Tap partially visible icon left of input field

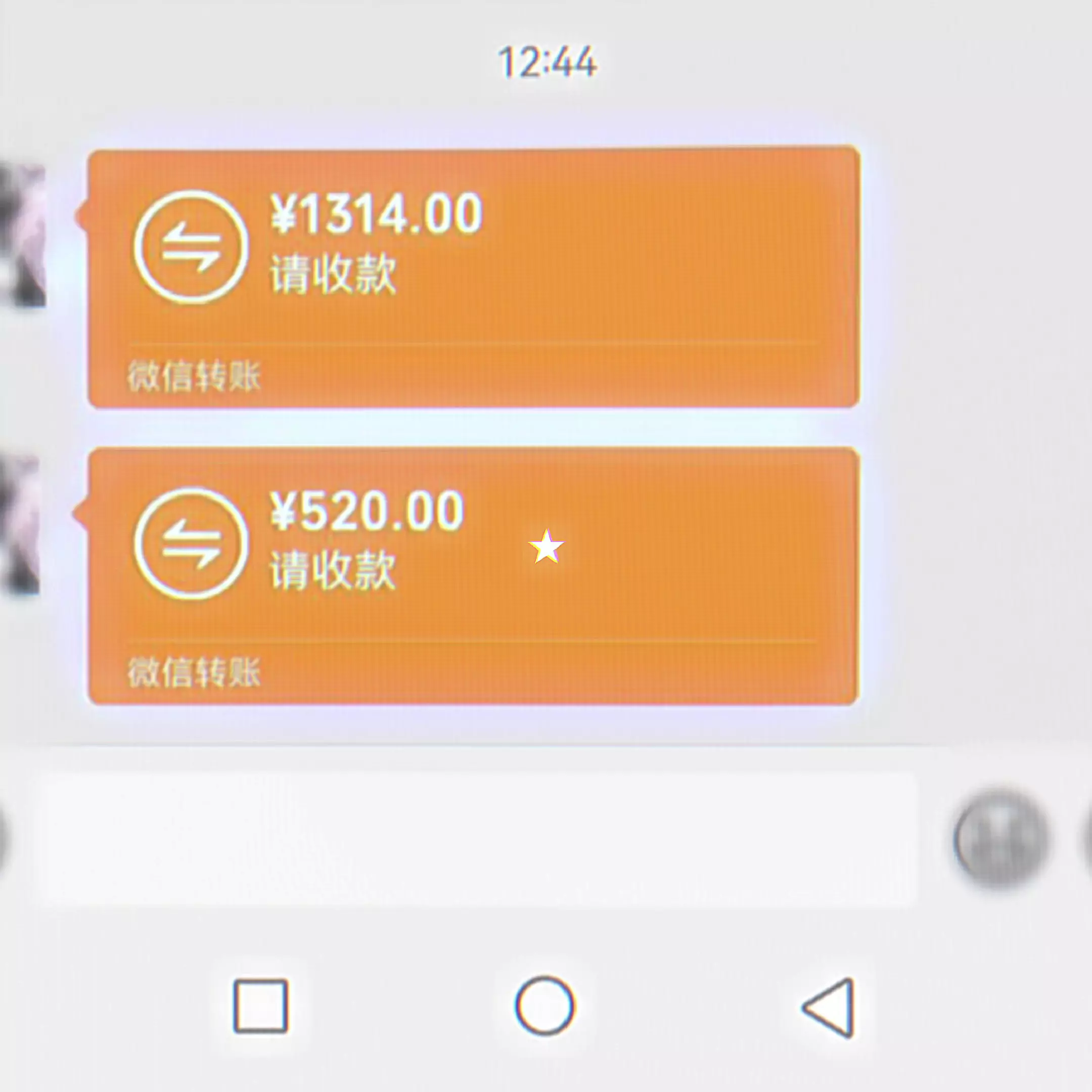(x=4, y=839)
